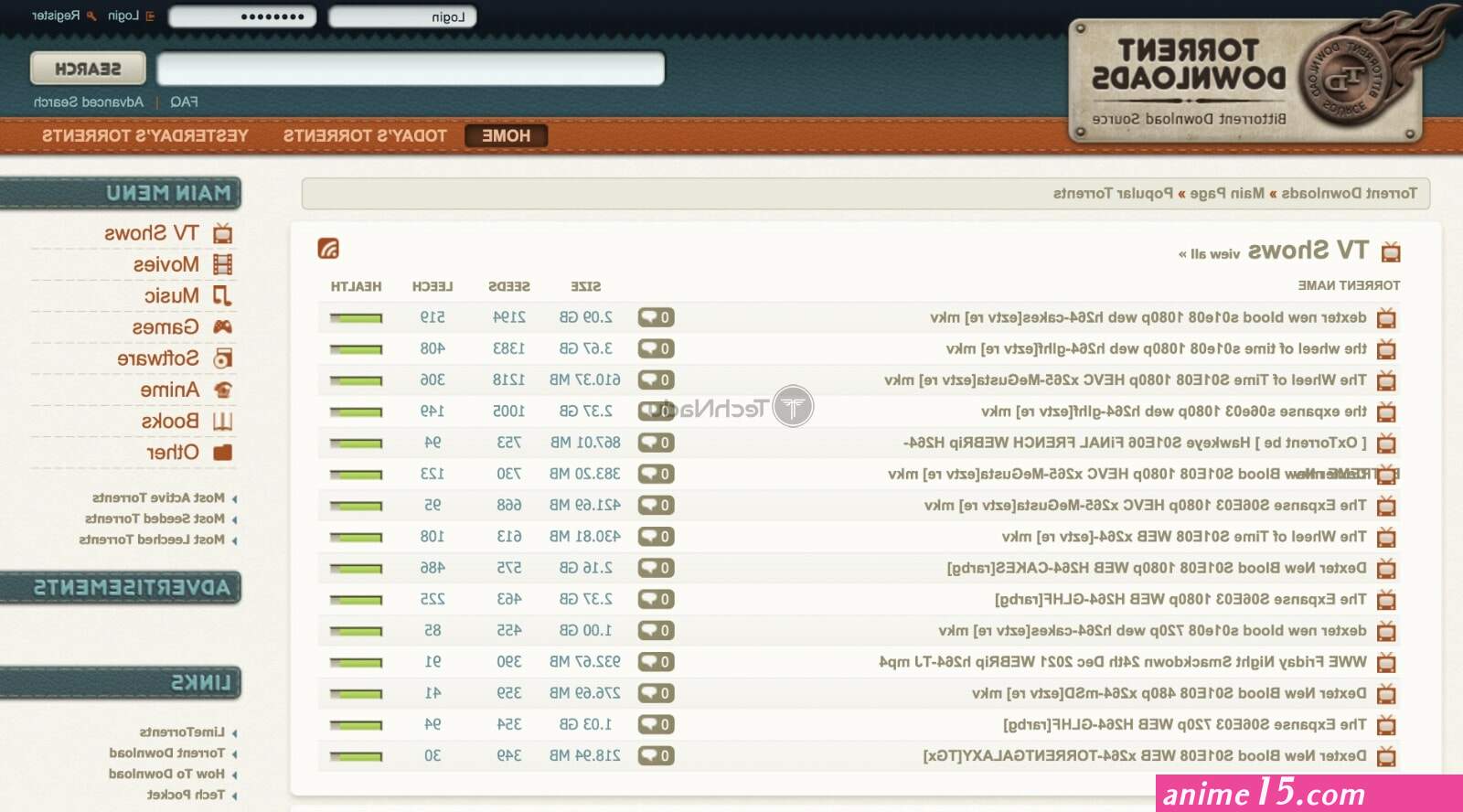Open the Yesterday's Torrents tab
This screenshot has height=812, width=1463.
click(144, 135)
